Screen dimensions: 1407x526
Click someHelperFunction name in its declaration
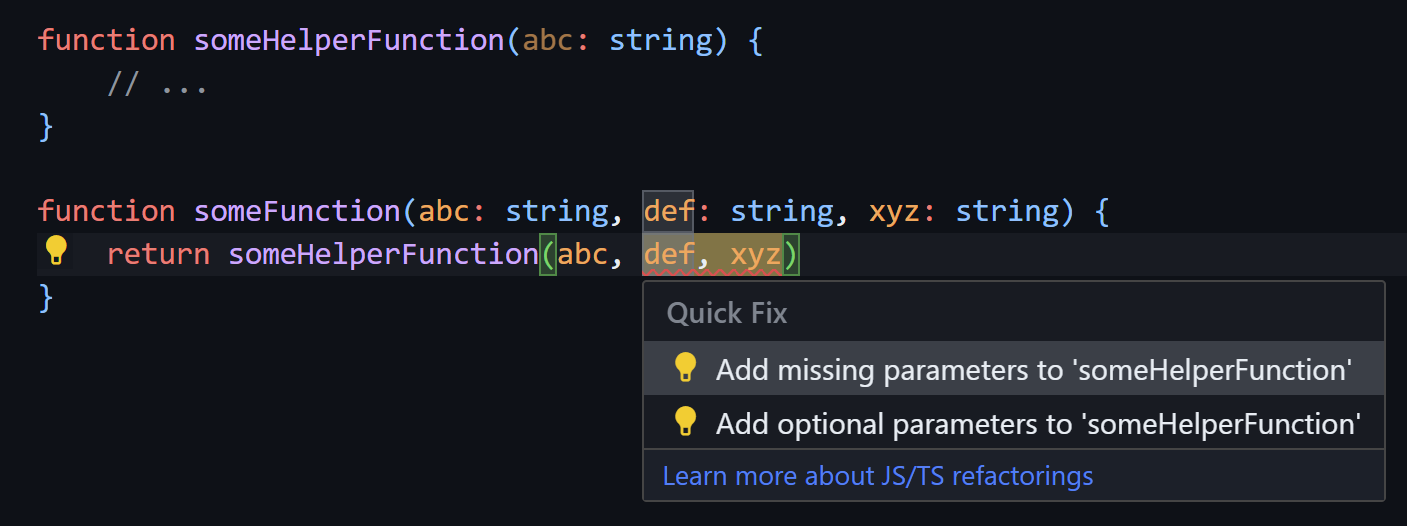349,41
